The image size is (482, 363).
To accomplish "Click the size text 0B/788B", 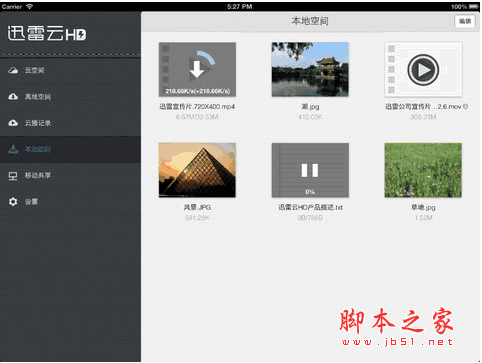I will tap(310, 218).
